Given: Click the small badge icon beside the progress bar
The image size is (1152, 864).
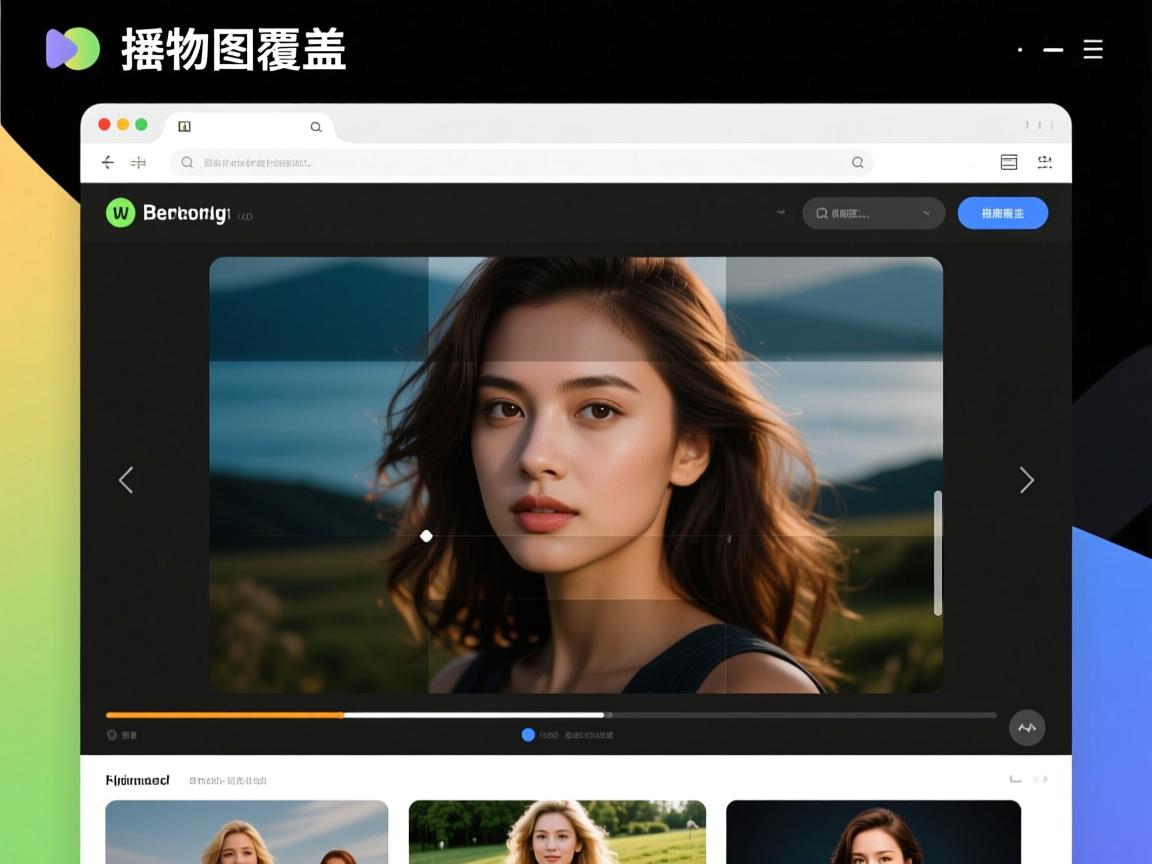Looking at the screenshot, I should [112, 734].
